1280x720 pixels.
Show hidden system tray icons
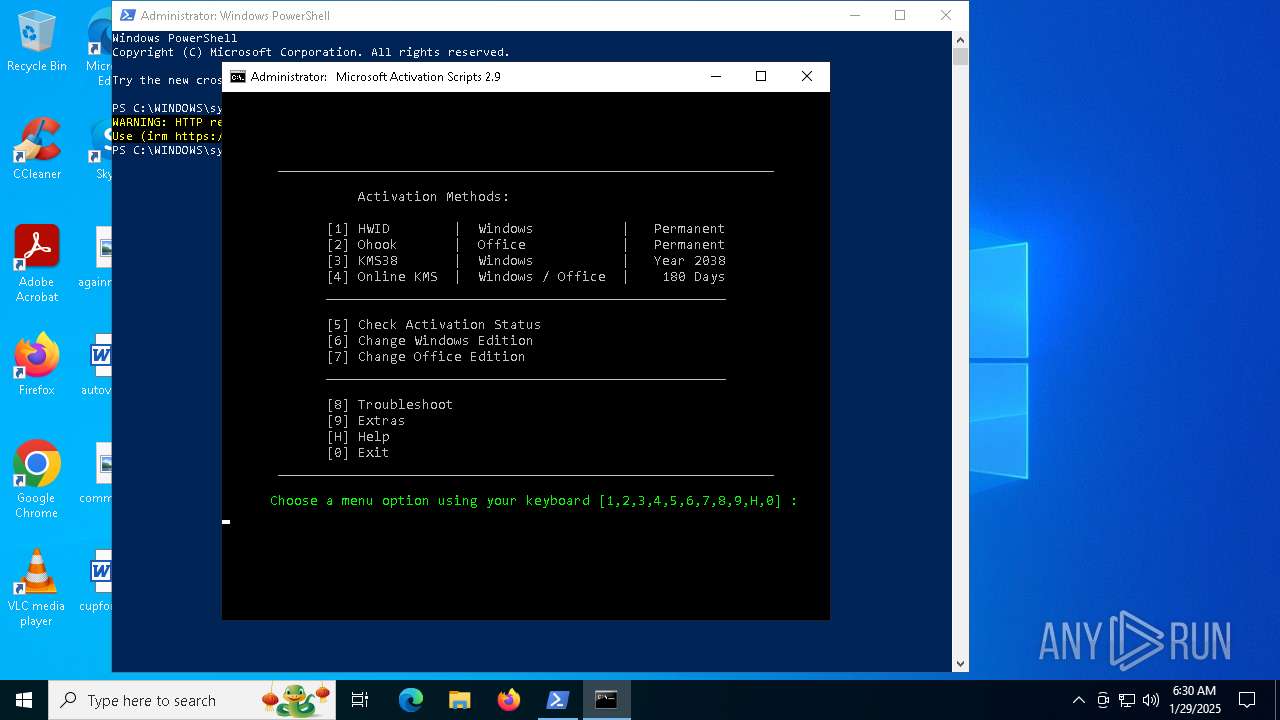coord(1079,700)
